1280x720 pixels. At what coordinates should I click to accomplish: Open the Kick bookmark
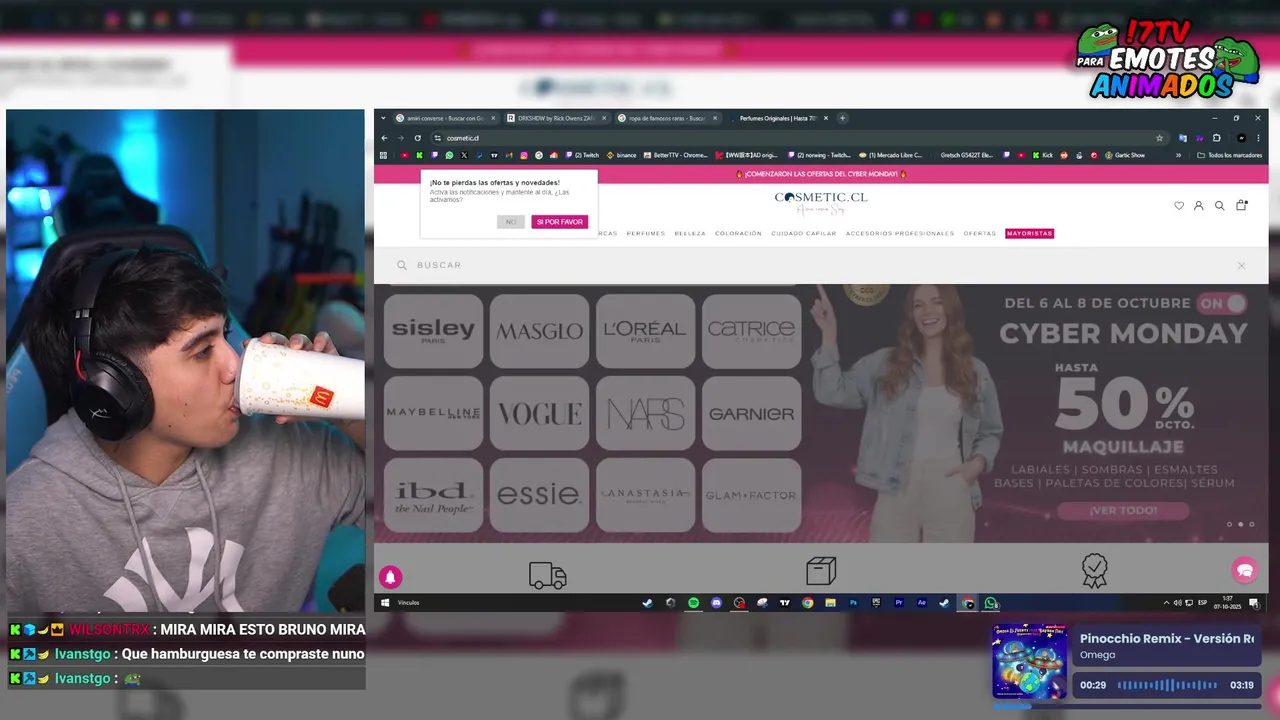[x=1043, y=155]
